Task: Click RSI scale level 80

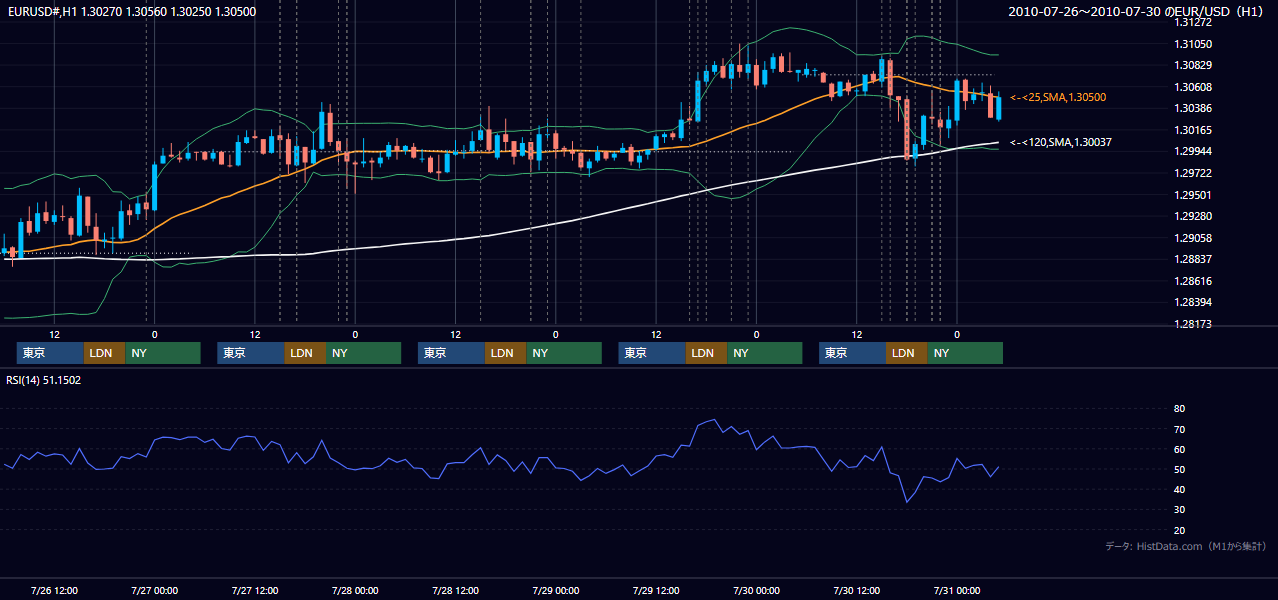Action: tap(1180, 409)
